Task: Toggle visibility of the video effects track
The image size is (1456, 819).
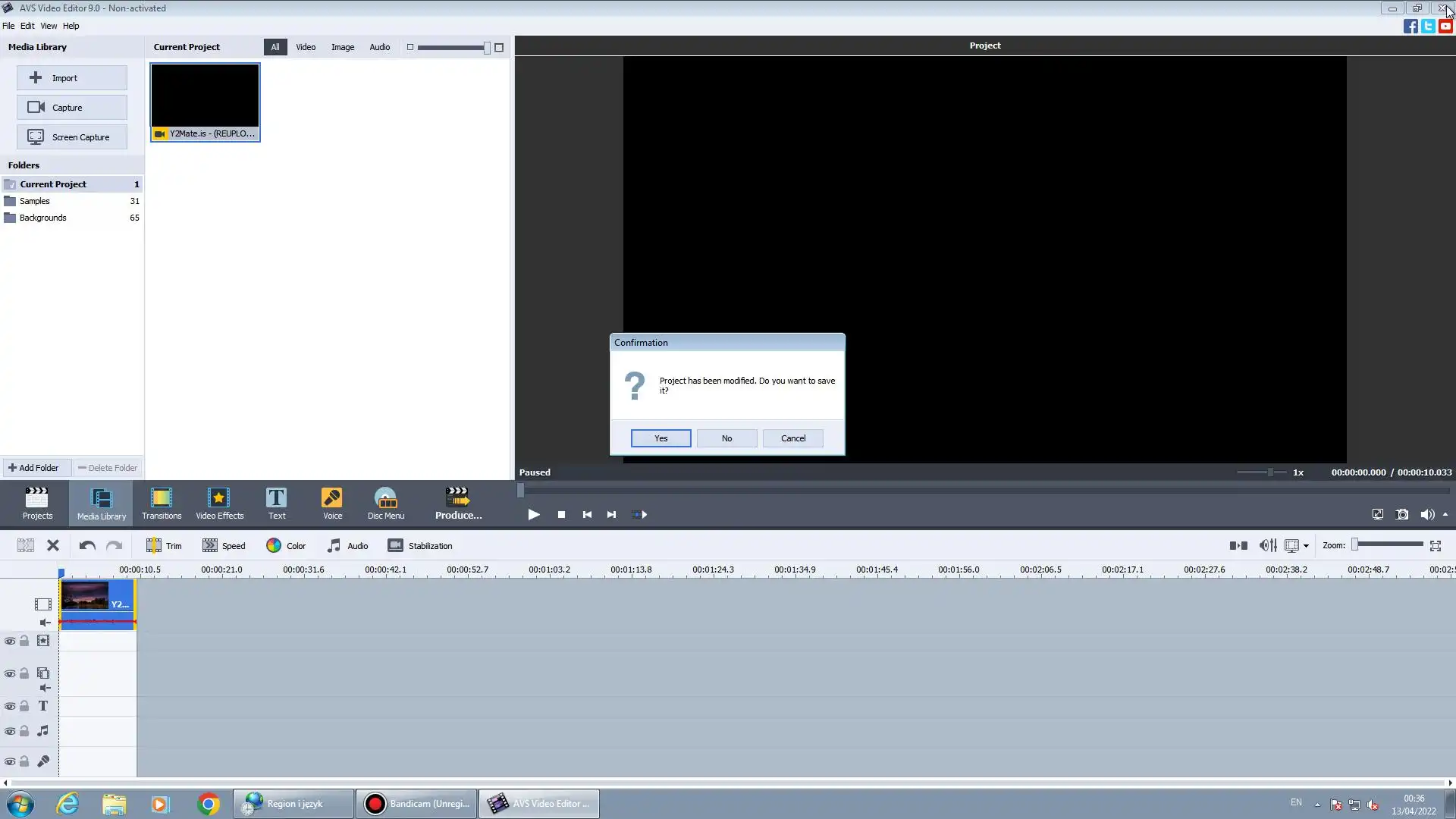Action: 10,642
